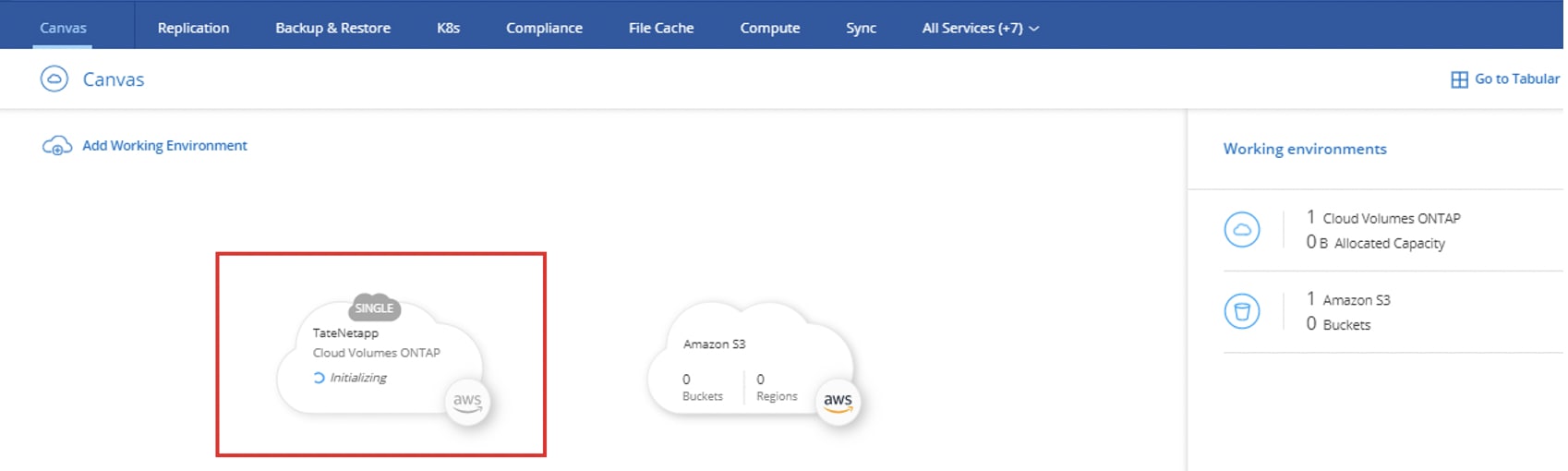The image size is (1568, 471).
Task: Click the Add Working Environment cloud icon
Action: point(56,146)
